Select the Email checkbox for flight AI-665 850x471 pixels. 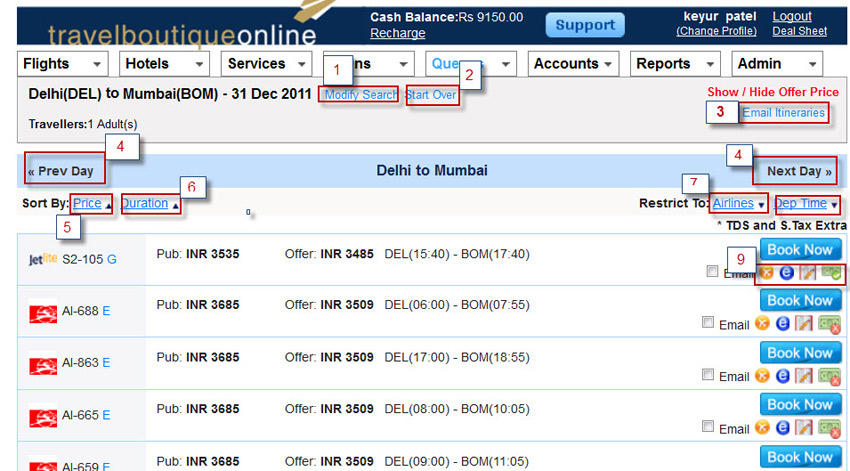709,427
